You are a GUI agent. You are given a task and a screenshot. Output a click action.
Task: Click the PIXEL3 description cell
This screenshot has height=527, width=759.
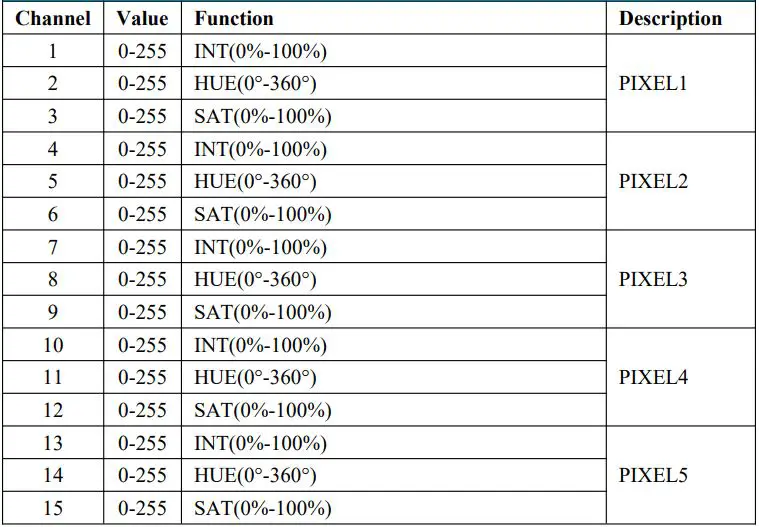(x=653, y=280)
